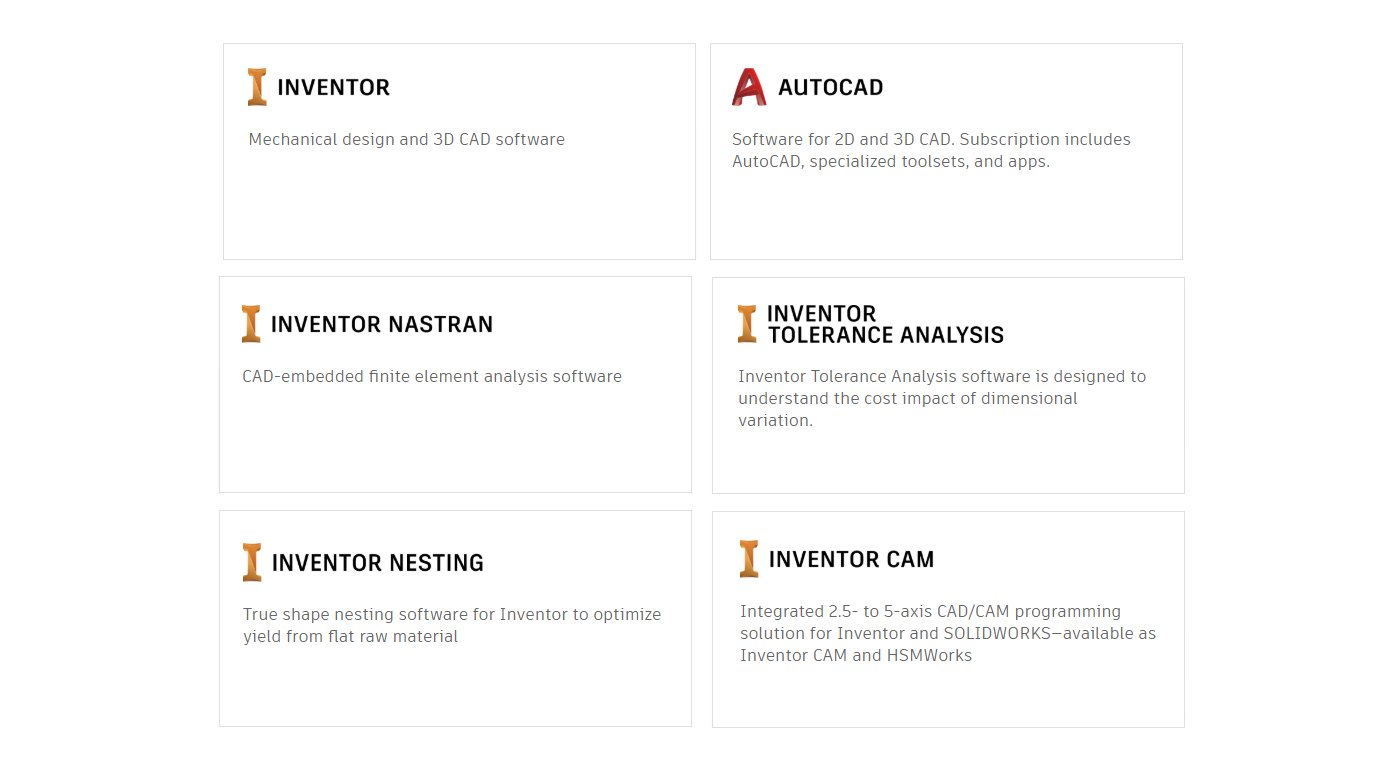Click the dimensional variation cost description text
Viewport: 1383px width, 771px height.
click(941, 398)
